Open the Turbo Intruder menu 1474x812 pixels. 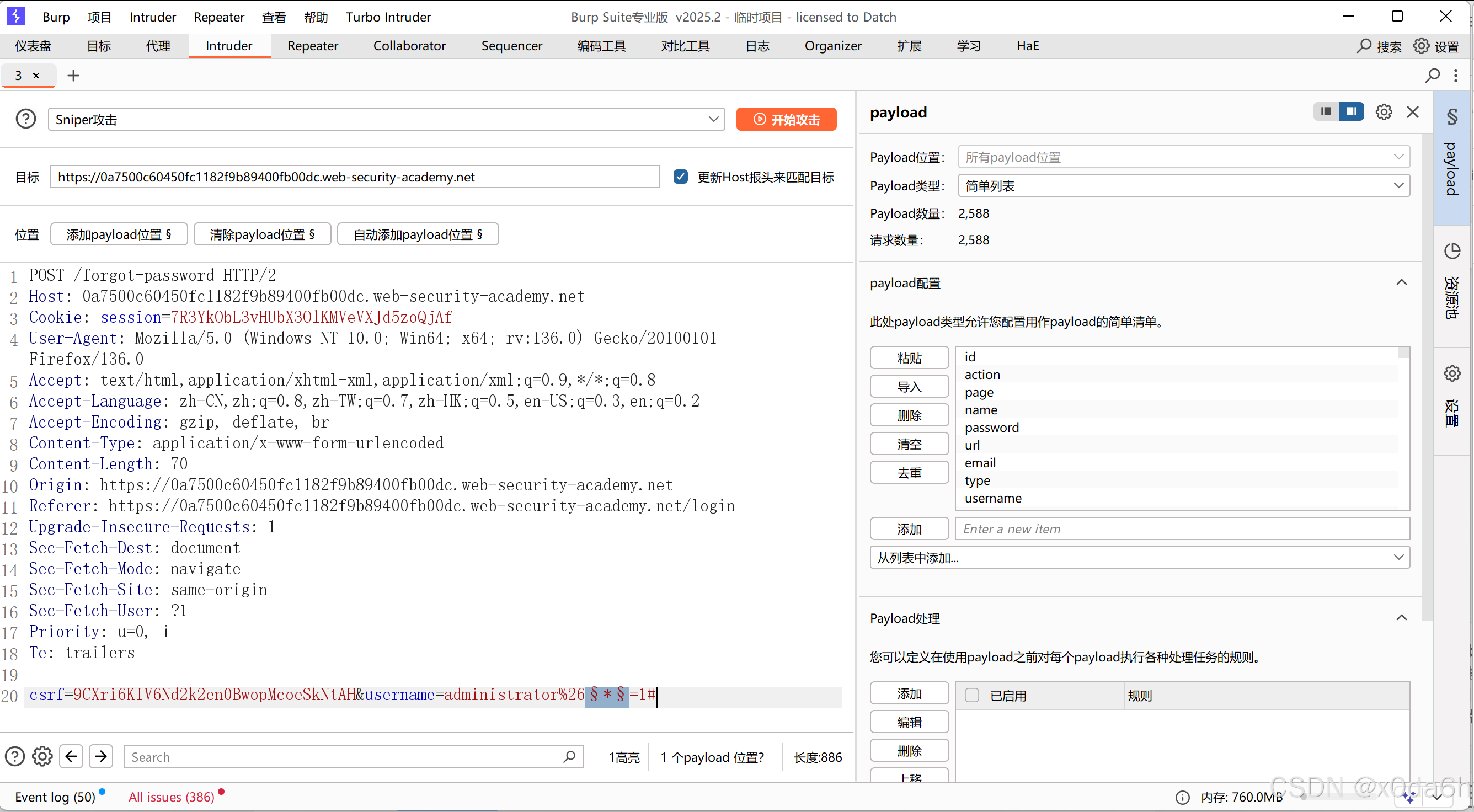pos(388,17)
